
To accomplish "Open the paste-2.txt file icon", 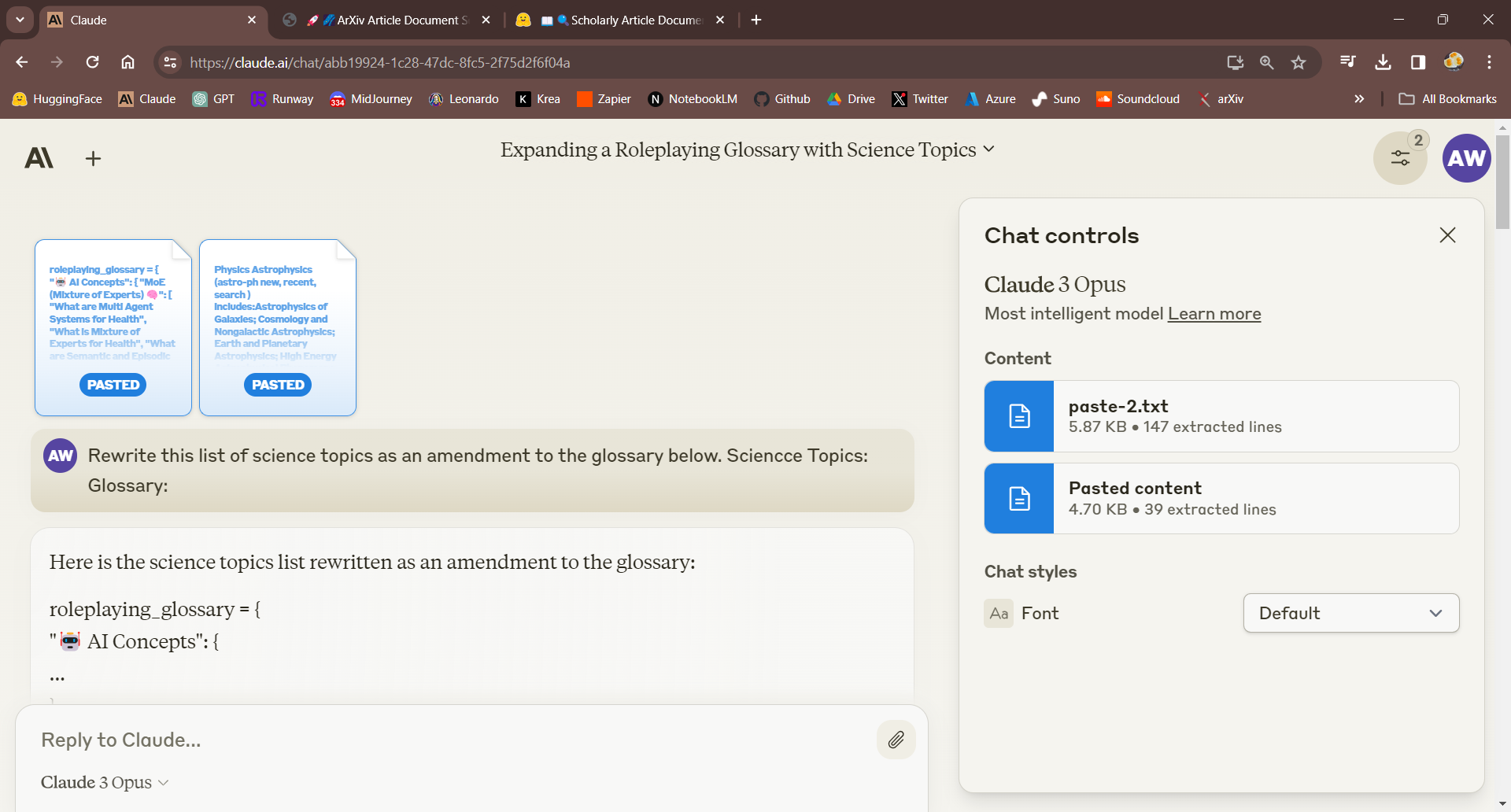I will [x=1019, y=416].
